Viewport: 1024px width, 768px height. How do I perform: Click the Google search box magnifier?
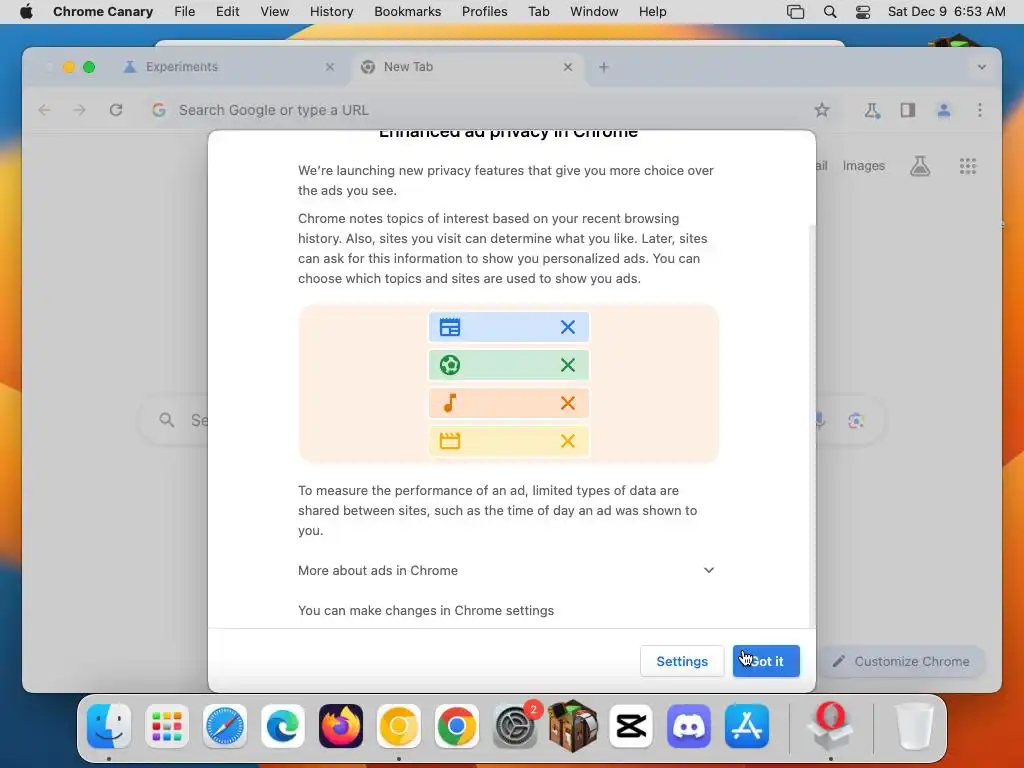click(167, 420)
